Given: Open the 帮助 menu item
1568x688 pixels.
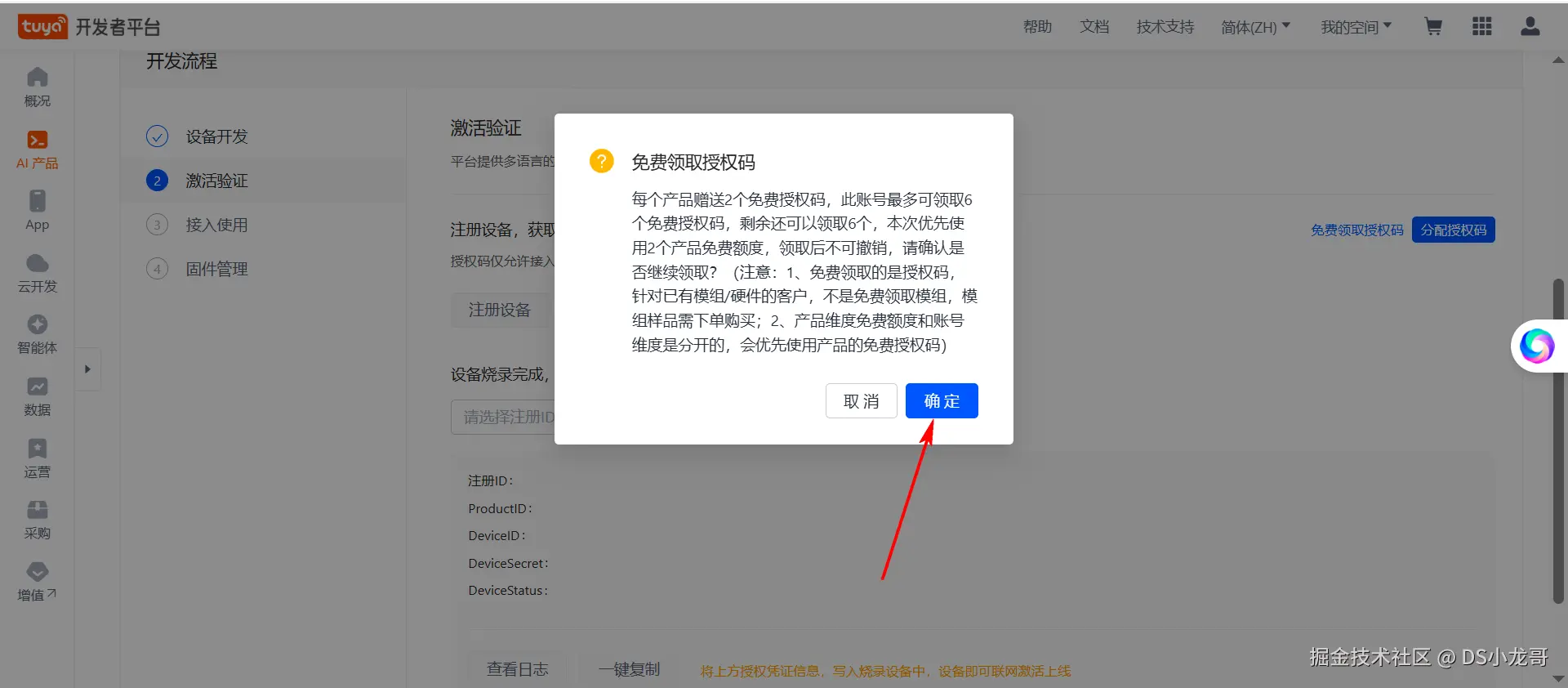Looking at the screenshot, I should pos(1038,27).
